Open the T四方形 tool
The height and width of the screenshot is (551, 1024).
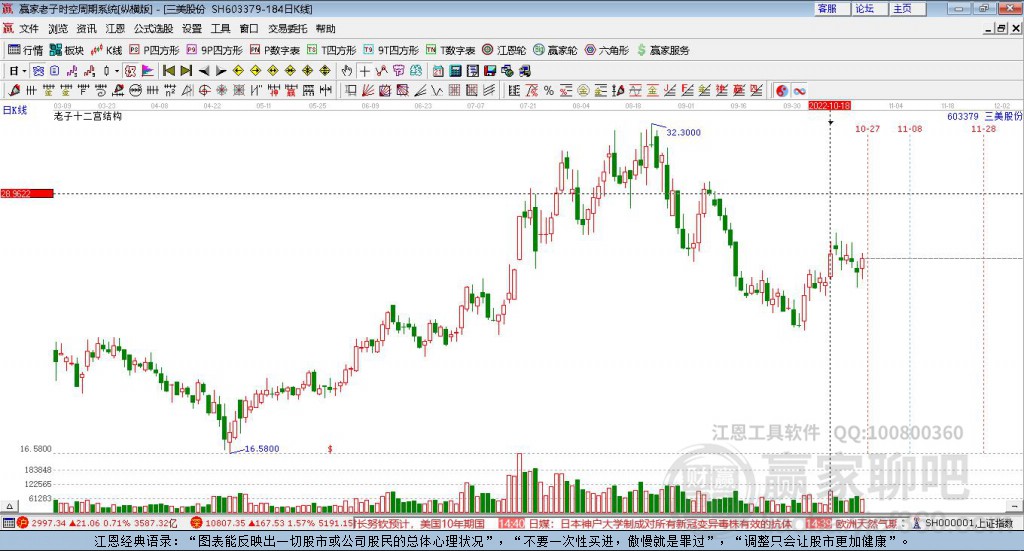point(332,50)
